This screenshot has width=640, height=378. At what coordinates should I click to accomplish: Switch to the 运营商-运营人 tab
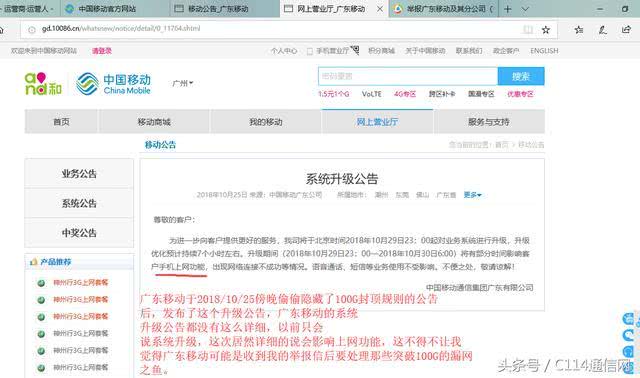click(x=29, y=9)
